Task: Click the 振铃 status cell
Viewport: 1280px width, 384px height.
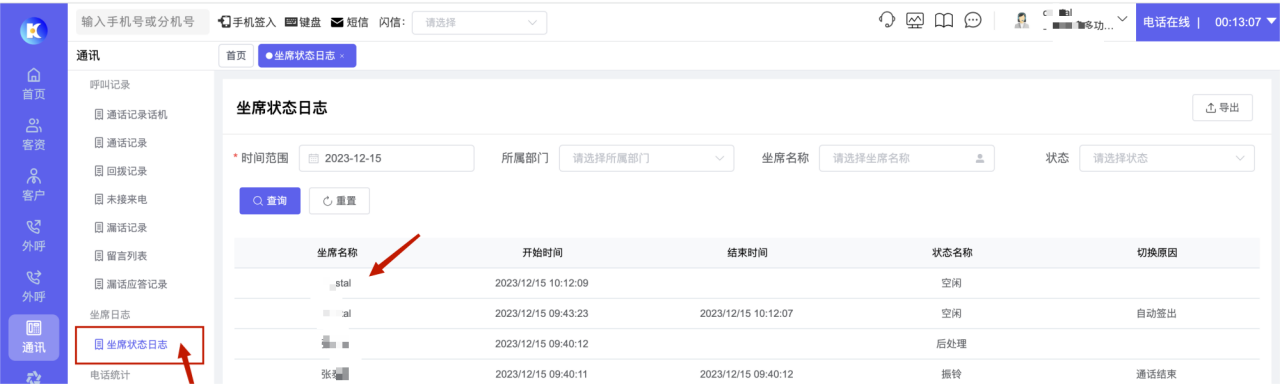Action: tap(952, 374)
